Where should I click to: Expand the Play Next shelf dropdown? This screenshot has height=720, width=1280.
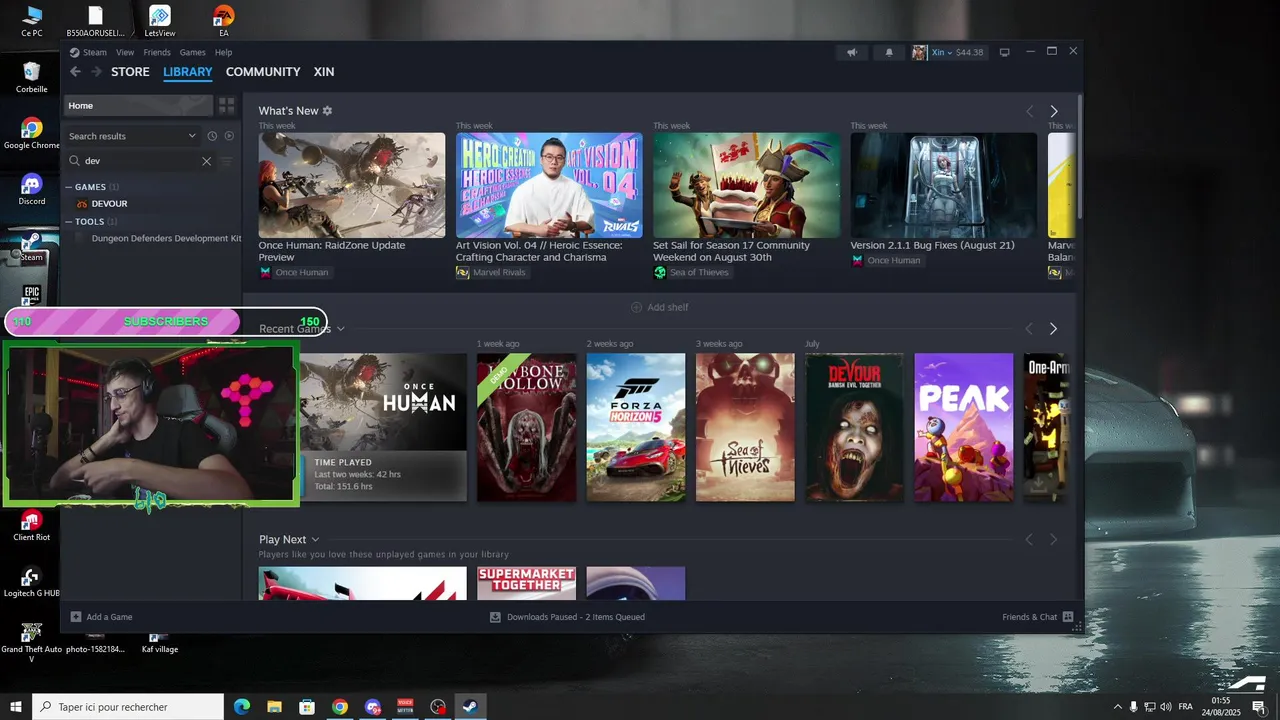315,539
